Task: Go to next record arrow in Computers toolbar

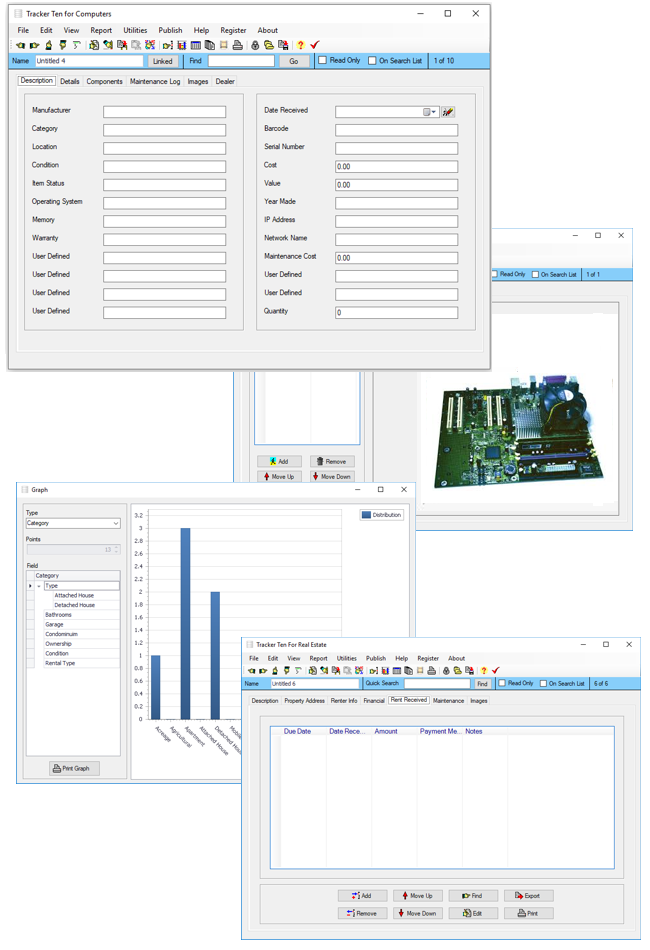Action: (x=35, y=45)
